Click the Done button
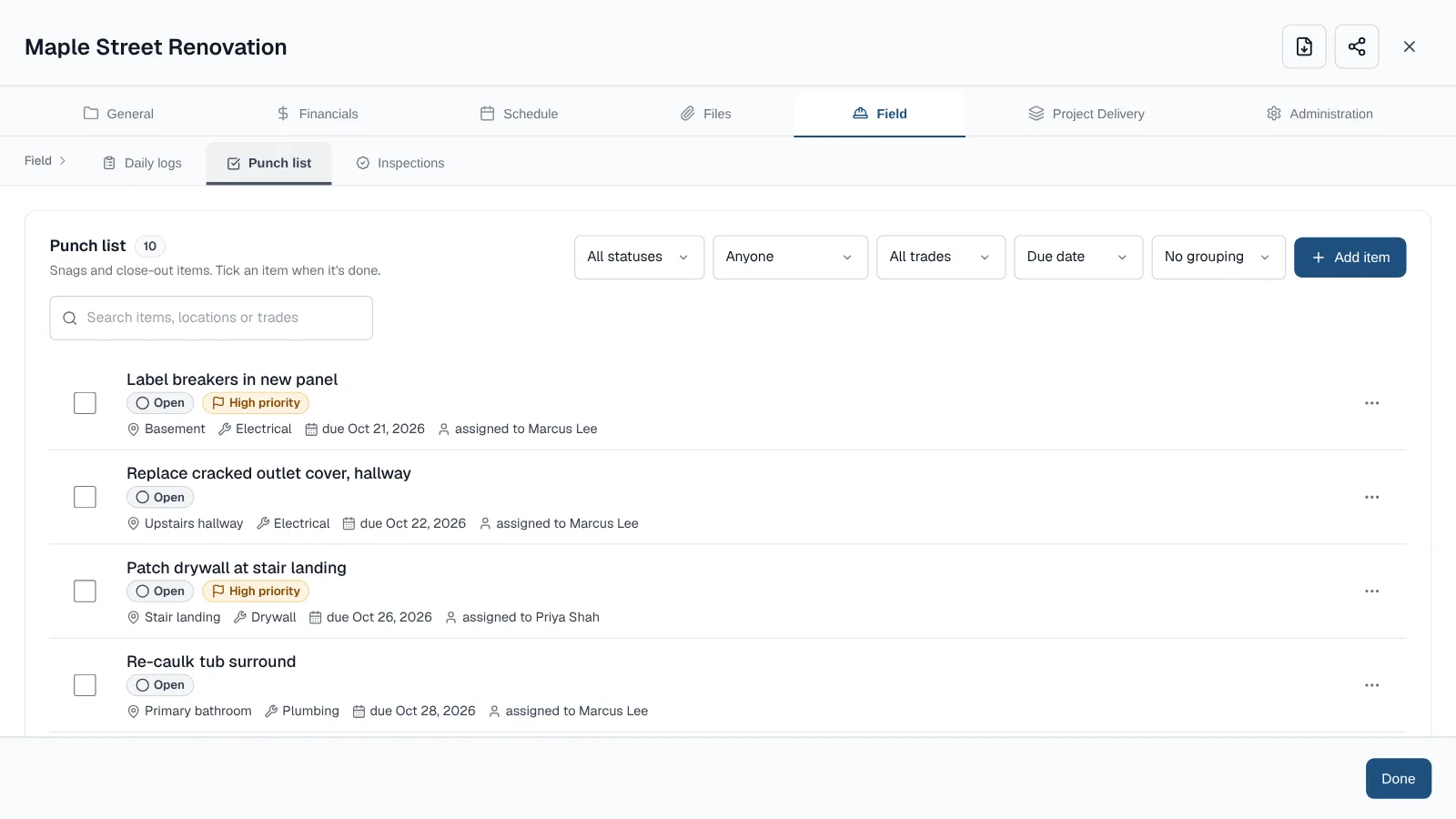This screenshot has height=819, width=1456. click(x=1398, y=779)
